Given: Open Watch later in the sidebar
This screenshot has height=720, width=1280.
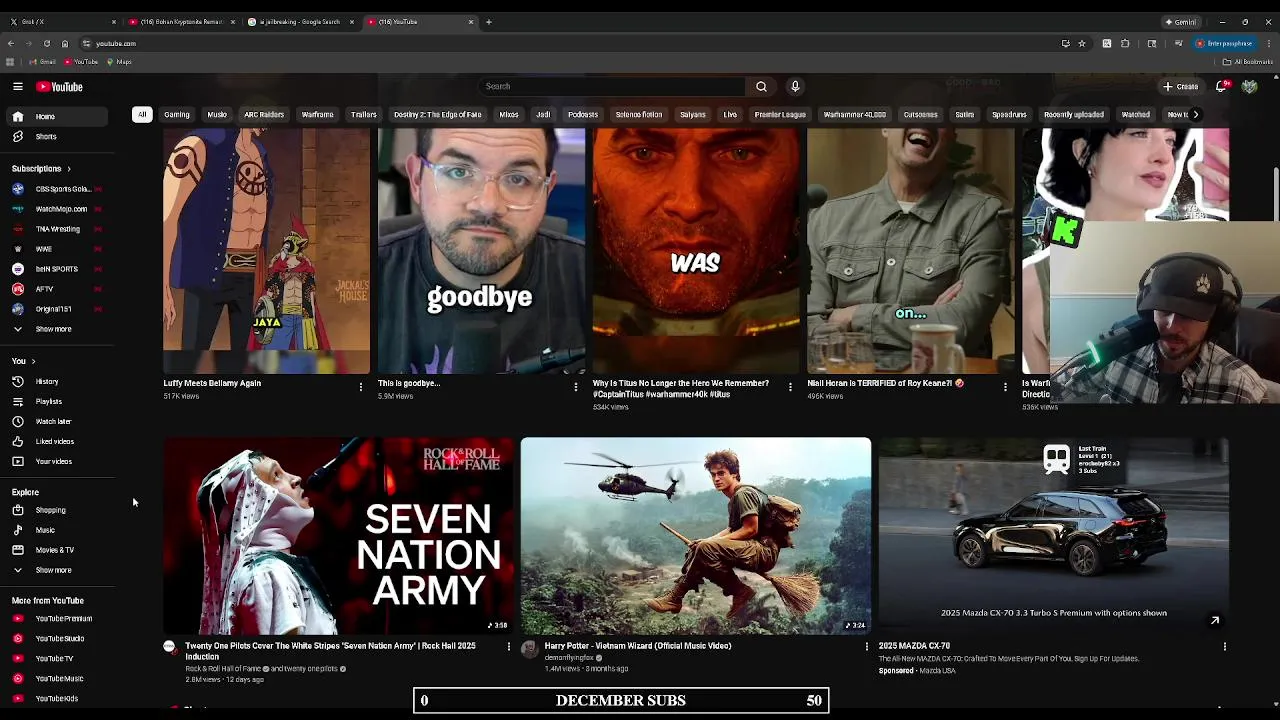Looking at the screenshot, I should pos(53,421).
